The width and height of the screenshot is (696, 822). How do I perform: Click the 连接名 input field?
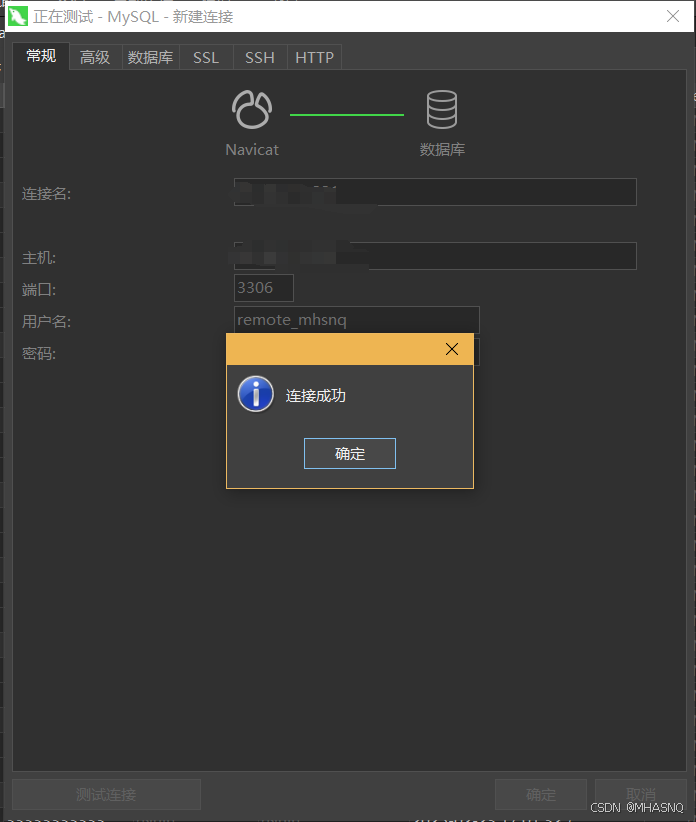435,192
